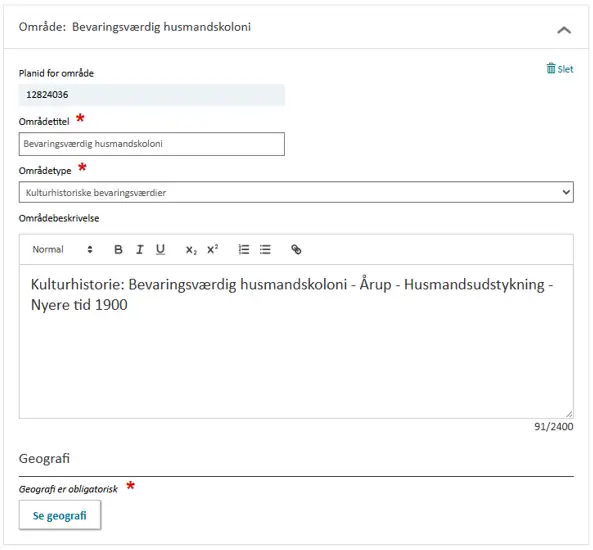593x550 pixels.
Task: Apply superscript formatting
Action: point(212,250)
